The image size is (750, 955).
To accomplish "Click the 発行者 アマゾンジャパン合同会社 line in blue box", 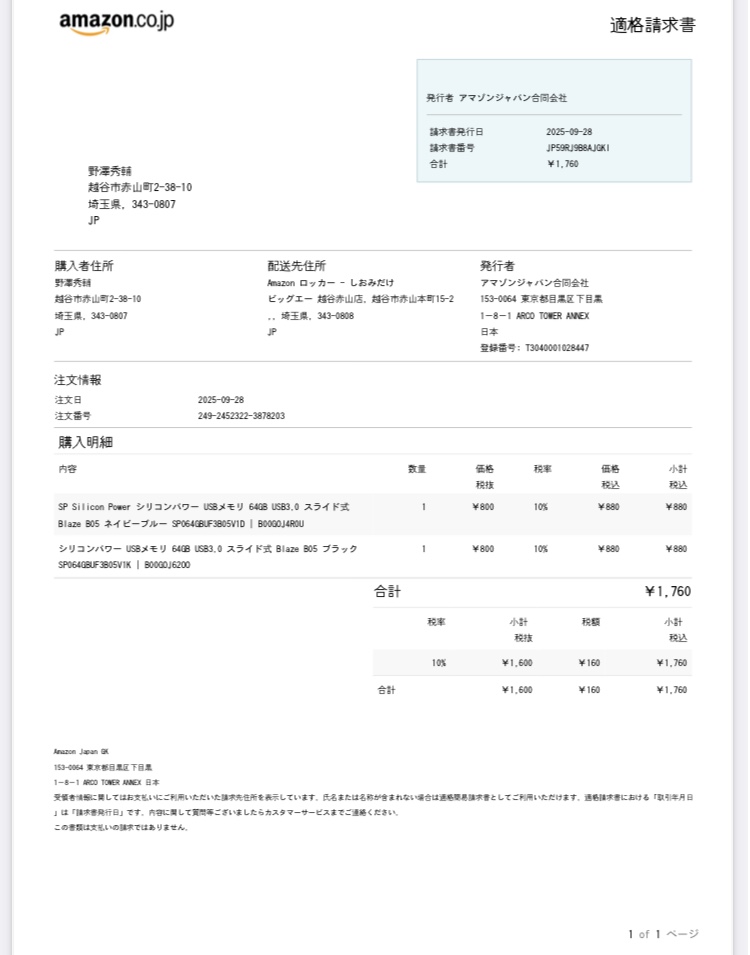I will [x=497, y=98].
